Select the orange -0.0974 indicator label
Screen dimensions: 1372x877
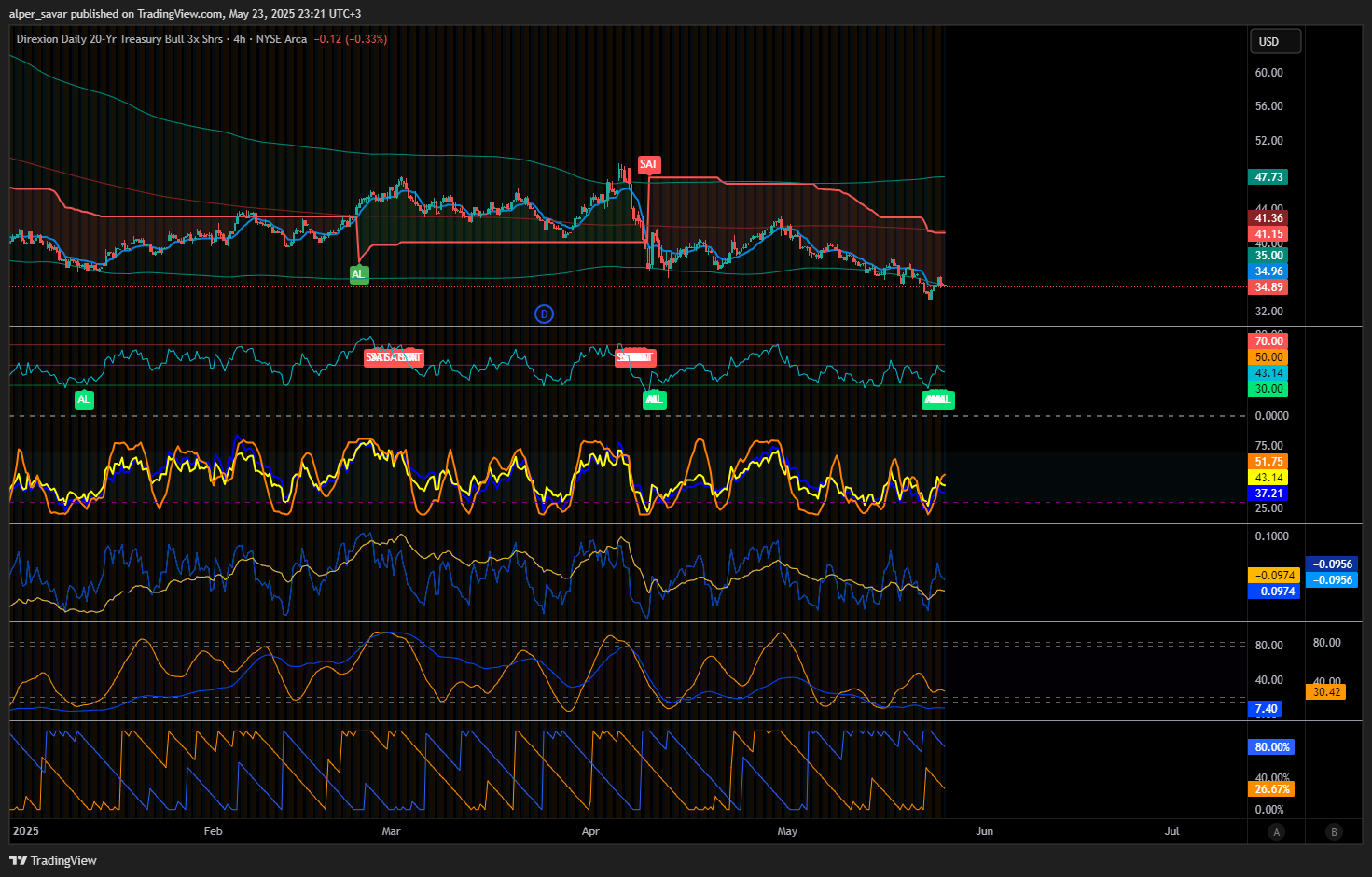1274,576
